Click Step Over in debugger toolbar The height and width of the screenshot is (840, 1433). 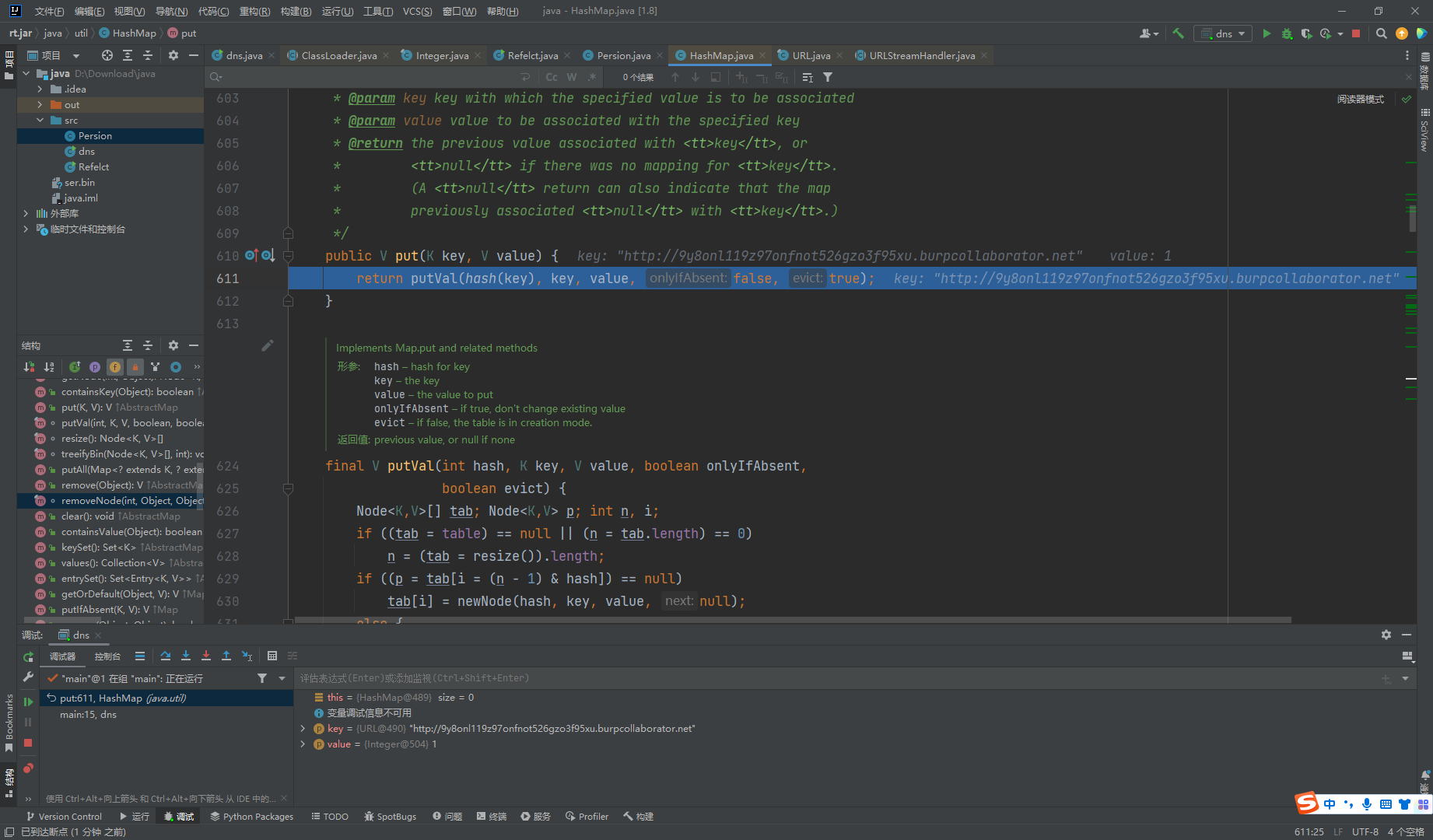tap(166, 656)
